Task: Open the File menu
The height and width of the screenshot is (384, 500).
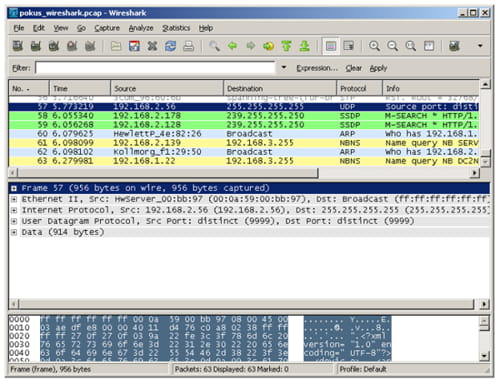Action: pos(19,28)
